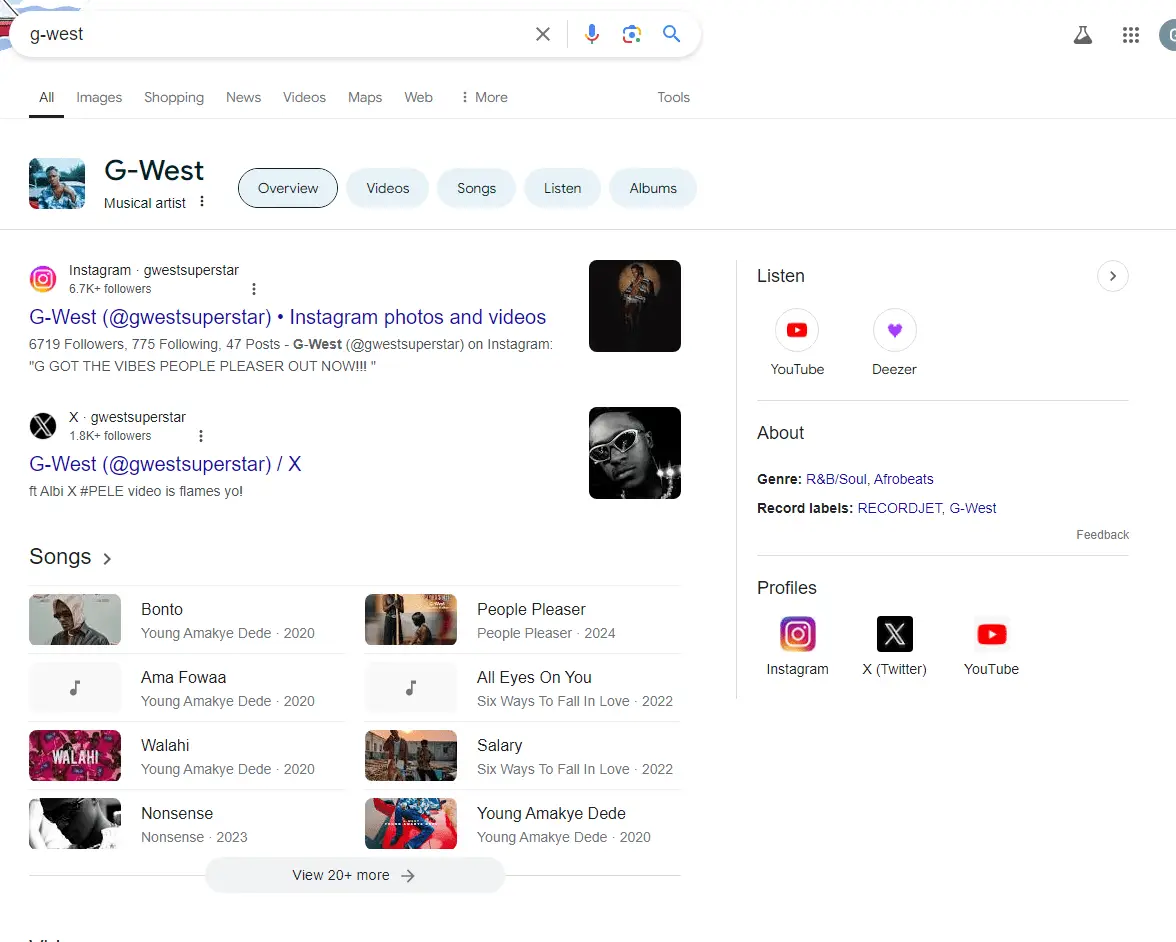
Task: Open Young Amakye Dede song thumbnail
Action: click(411, 824)
